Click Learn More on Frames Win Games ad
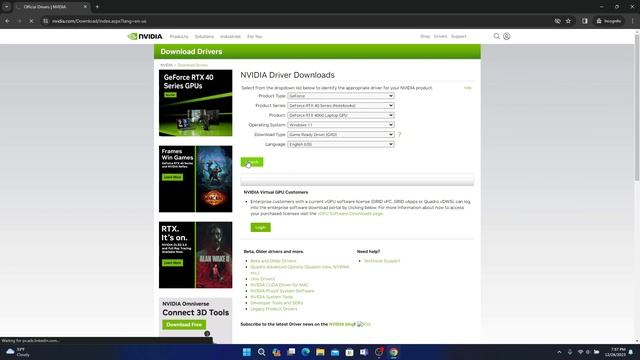Image resolution: width=640 pixels, height=360 pixels. pos(173,177)
